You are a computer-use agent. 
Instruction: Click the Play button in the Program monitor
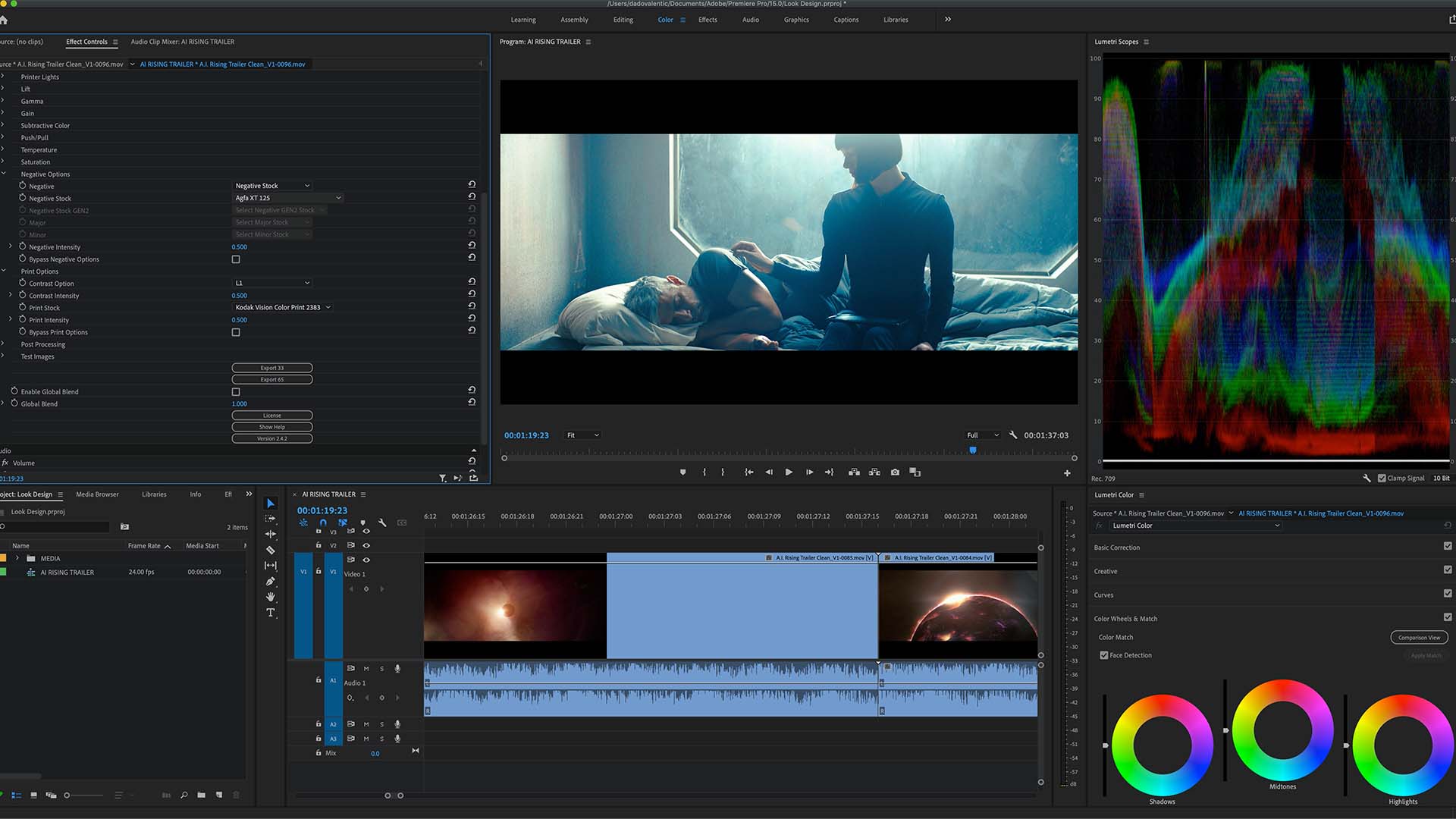(789, 472)
